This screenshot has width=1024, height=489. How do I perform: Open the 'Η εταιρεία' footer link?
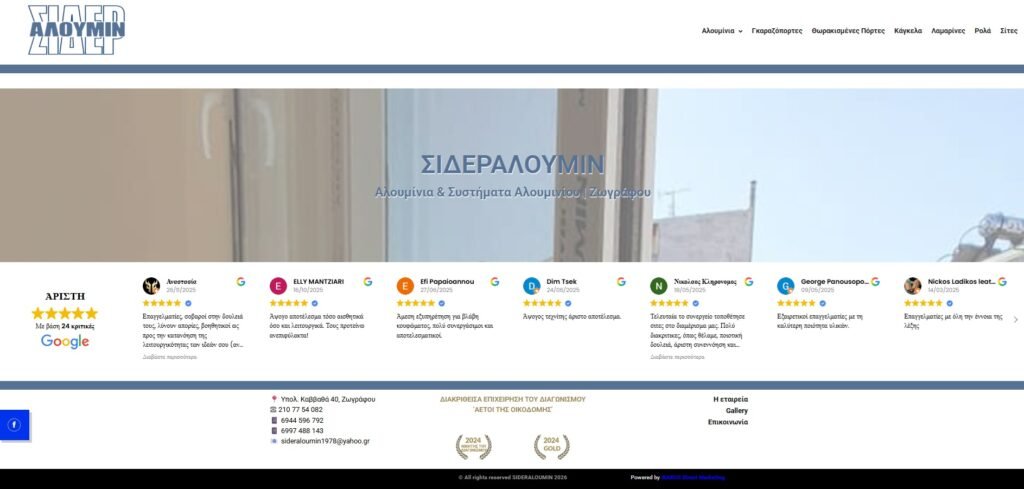coord(730,399)
